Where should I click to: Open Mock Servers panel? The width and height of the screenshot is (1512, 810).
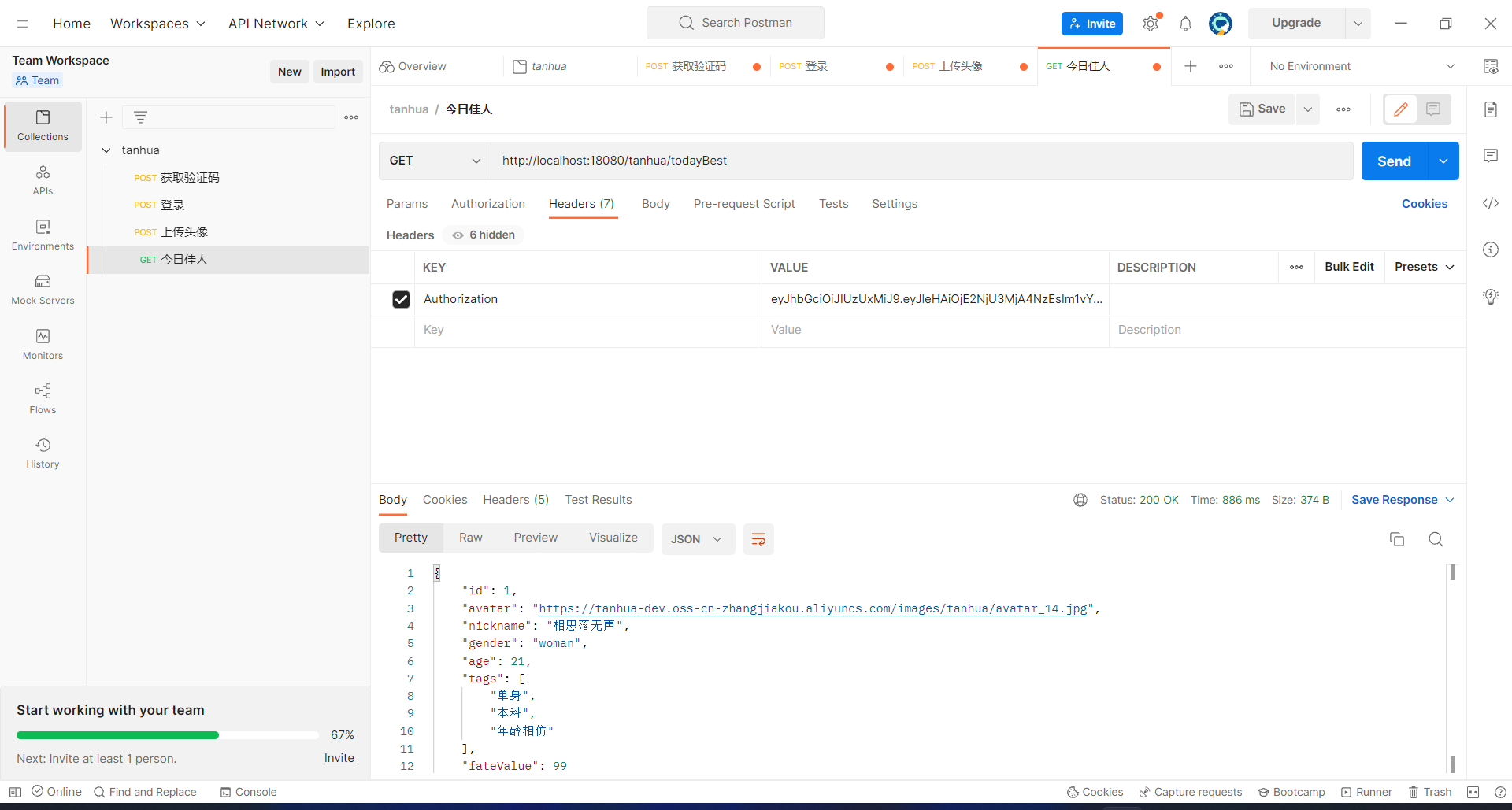[43, 290]
